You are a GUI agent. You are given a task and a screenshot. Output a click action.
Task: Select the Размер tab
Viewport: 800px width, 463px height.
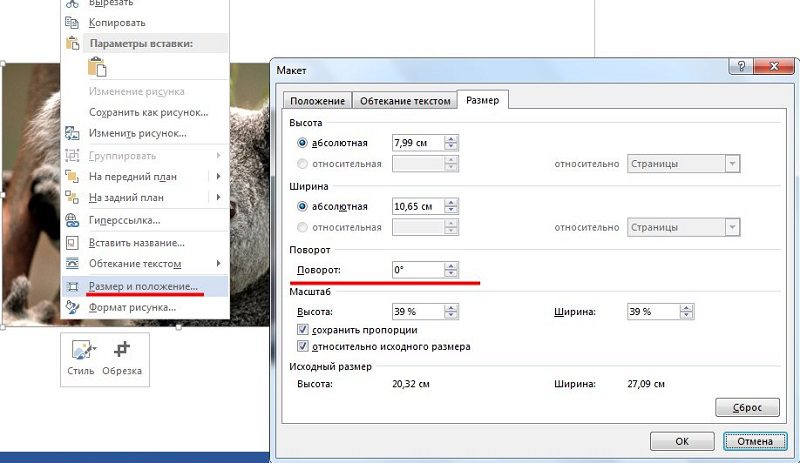(x=482, y=100)
